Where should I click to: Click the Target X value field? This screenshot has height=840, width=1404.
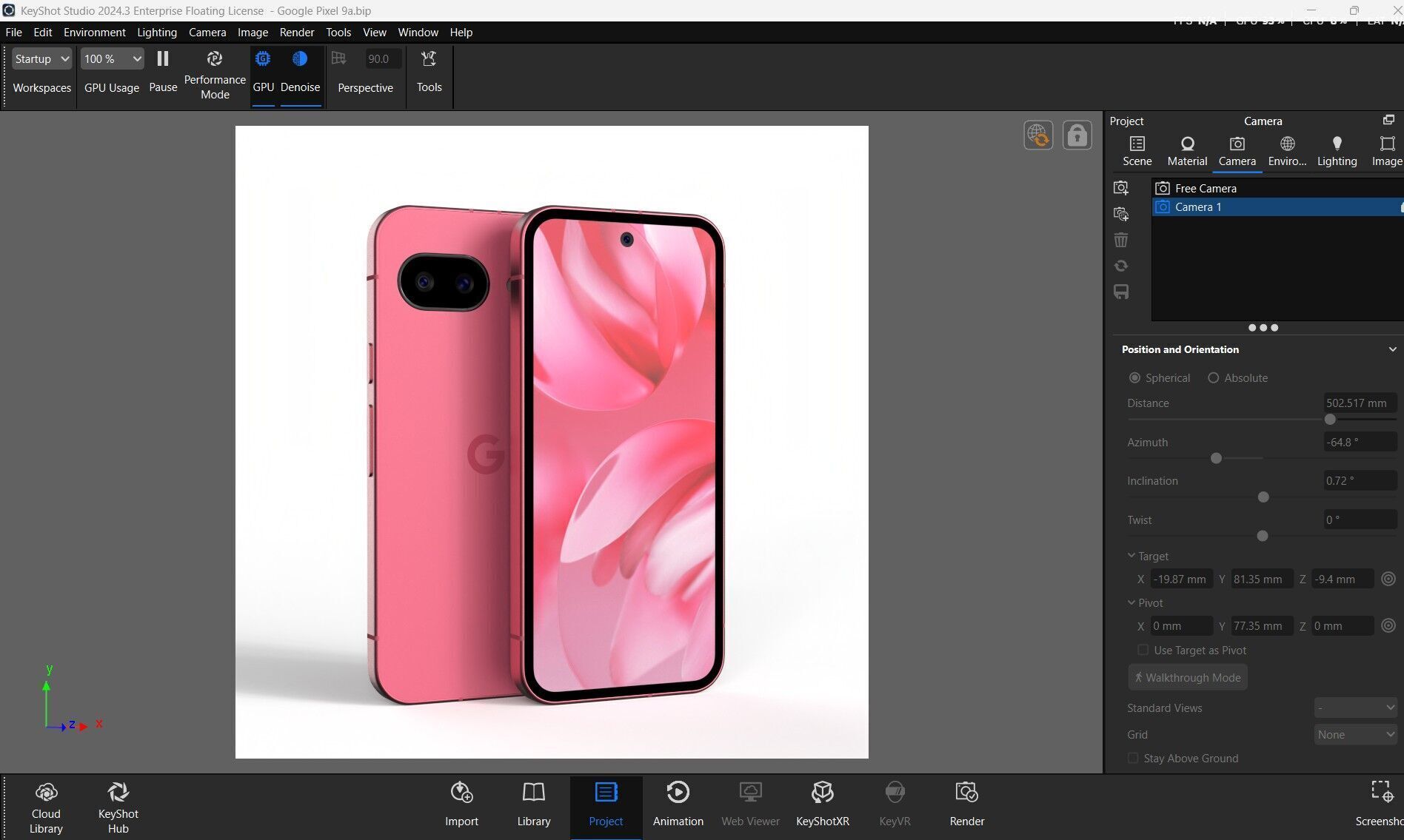point(1180,579)
